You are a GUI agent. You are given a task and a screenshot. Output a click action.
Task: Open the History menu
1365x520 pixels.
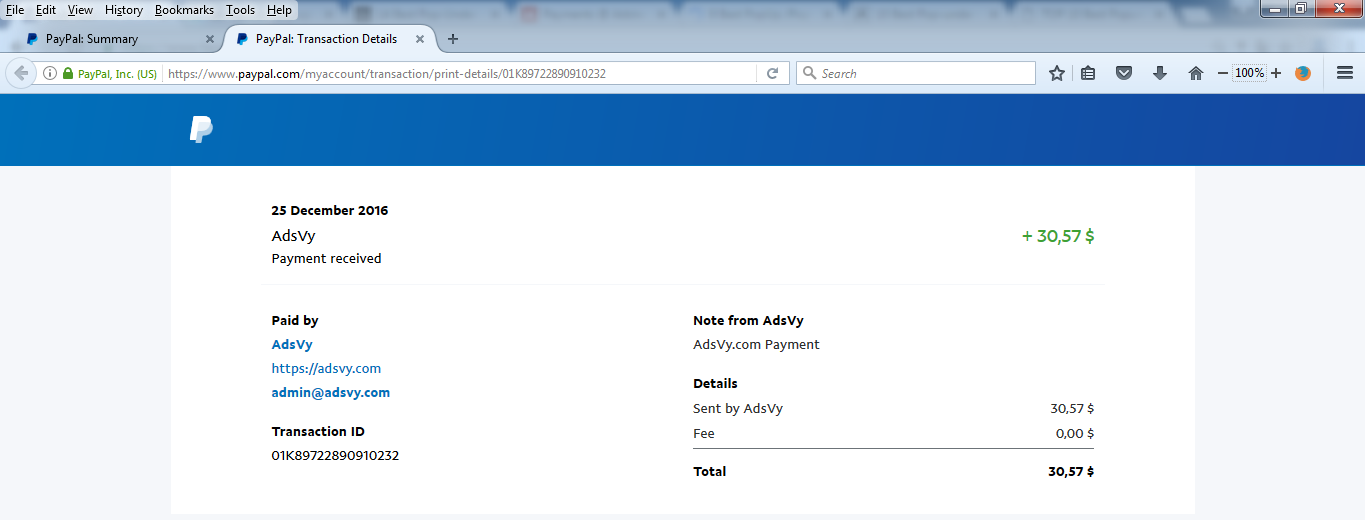[124, 10]
